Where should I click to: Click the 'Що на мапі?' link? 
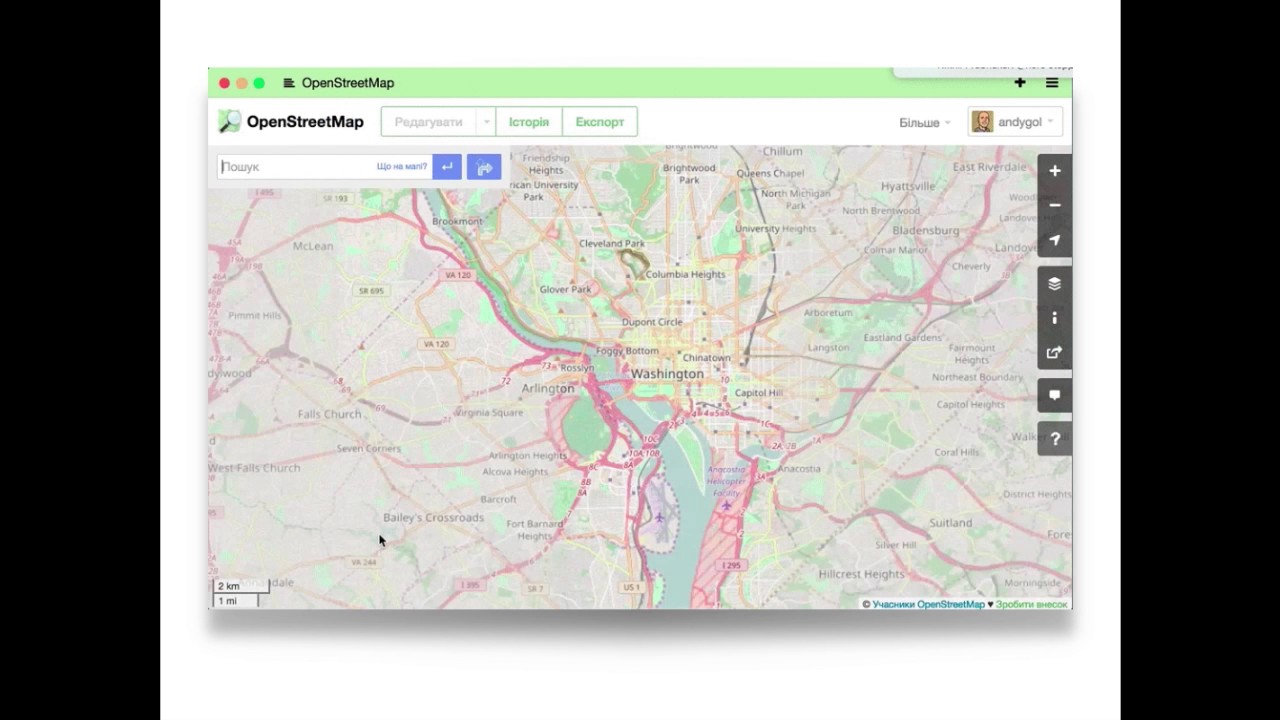402,167
